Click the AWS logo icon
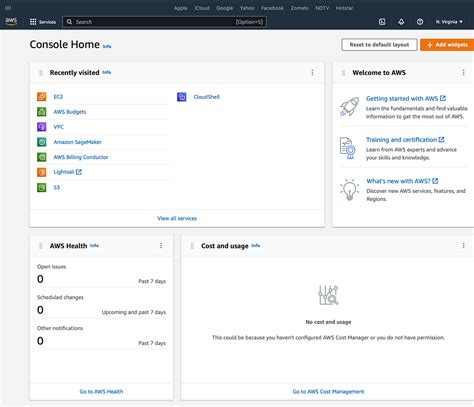 pyautogui.click(x=11, y=22)
